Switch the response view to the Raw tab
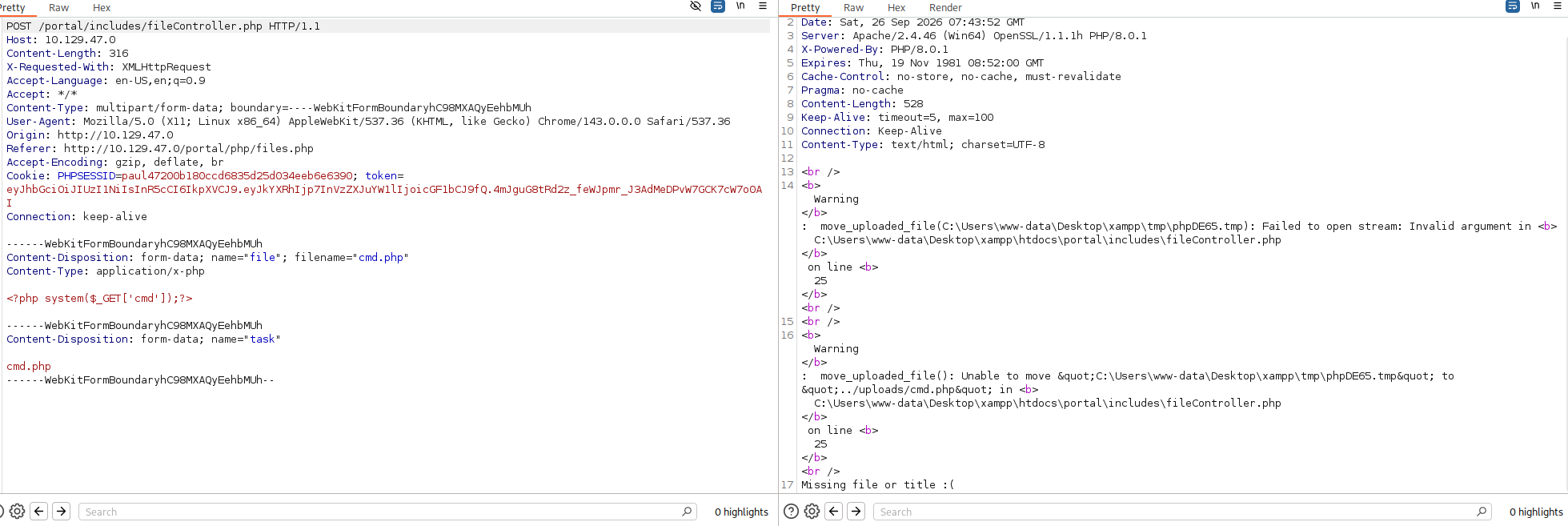This screenshot has width=1568, height=526. coord(854,7)
